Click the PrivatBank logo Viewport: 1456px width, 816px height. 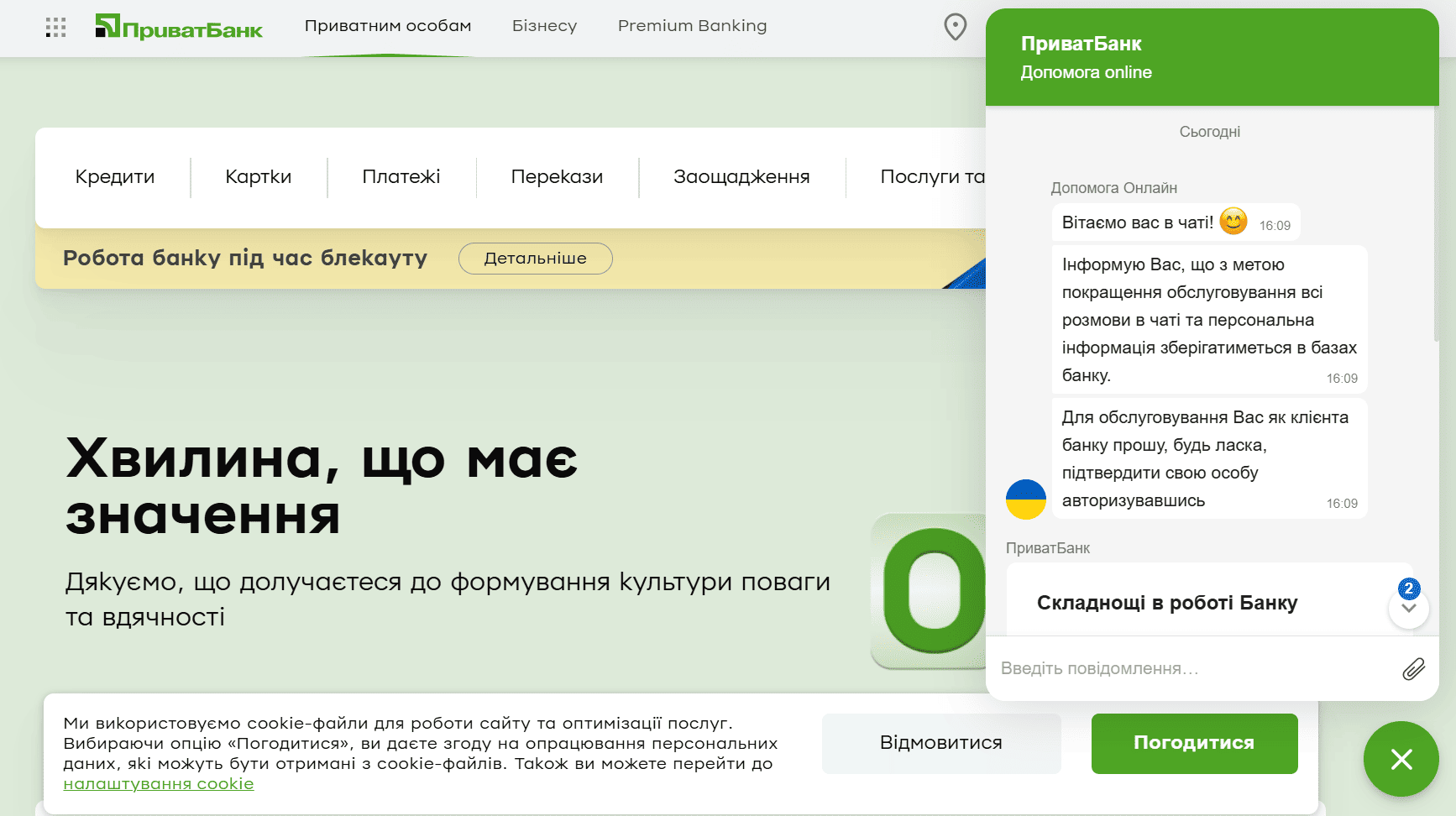[179, 28]
